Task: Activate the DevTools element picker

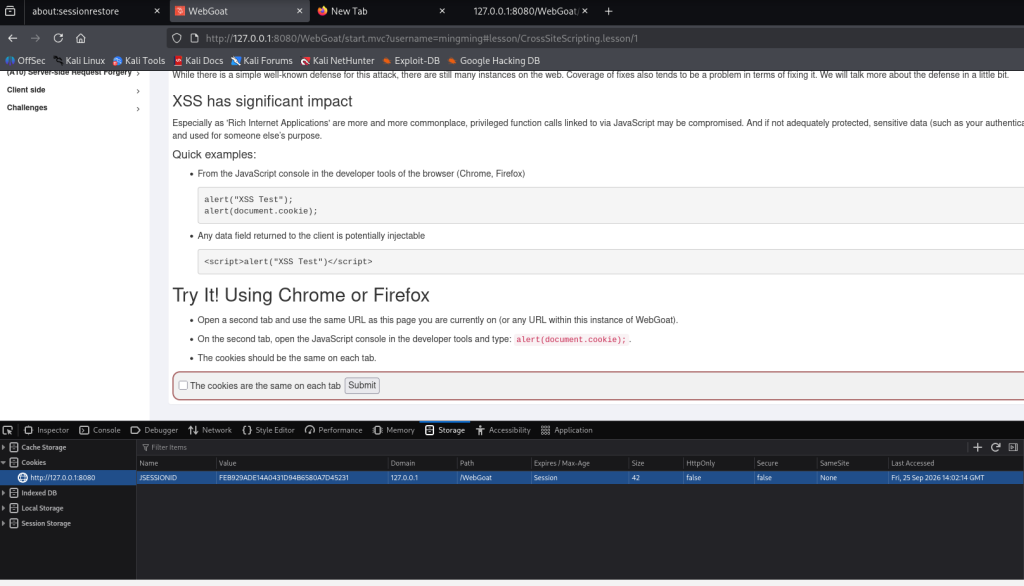Action: pos(8,430)
